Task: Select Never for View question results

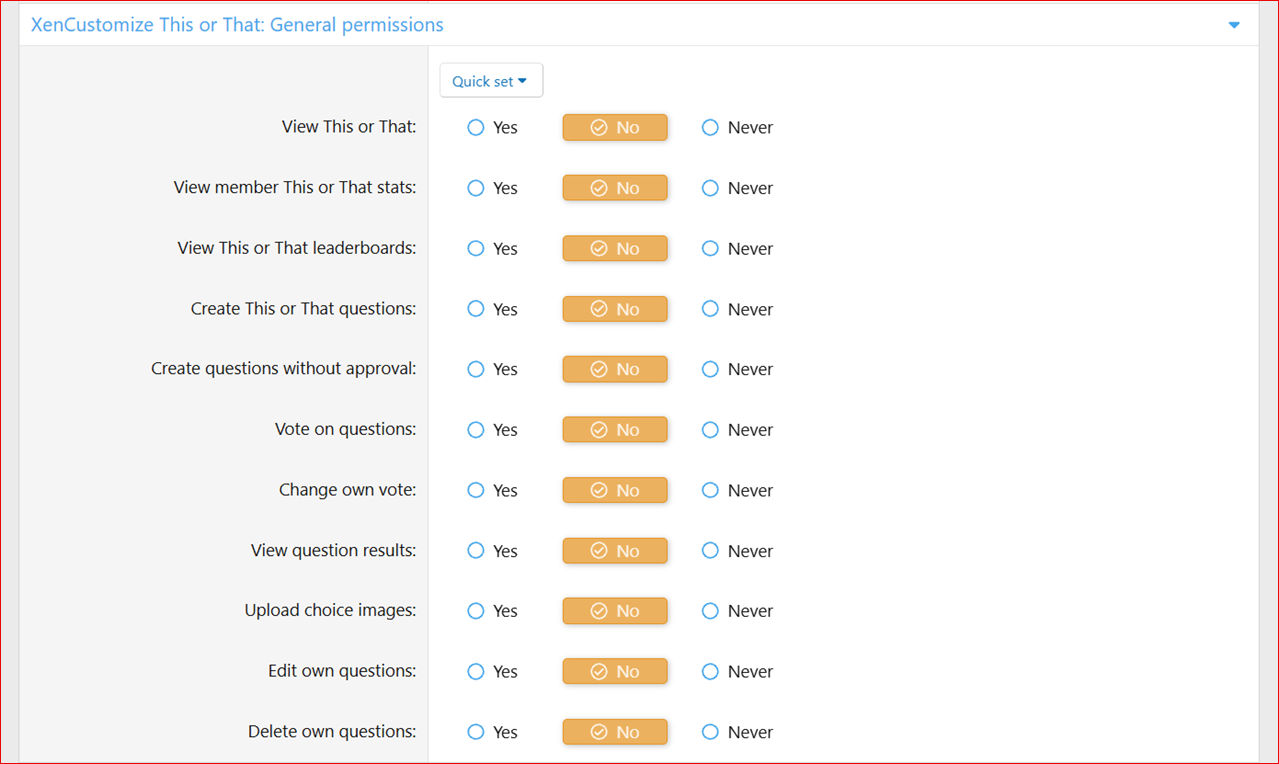Action: click(x=737, y=551)
